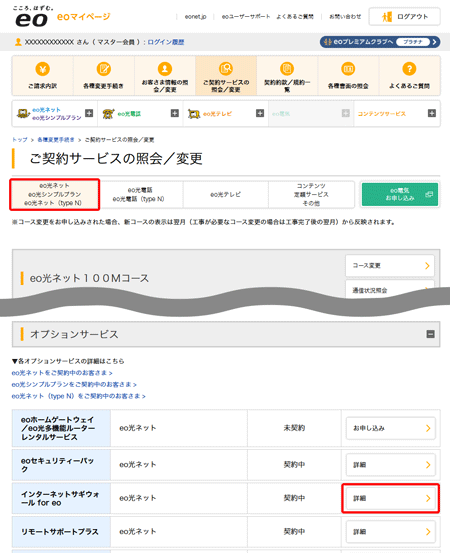Click the eo光電話 telephone mascot icon
Screen dimensions: 450x553
click(108, 114)
